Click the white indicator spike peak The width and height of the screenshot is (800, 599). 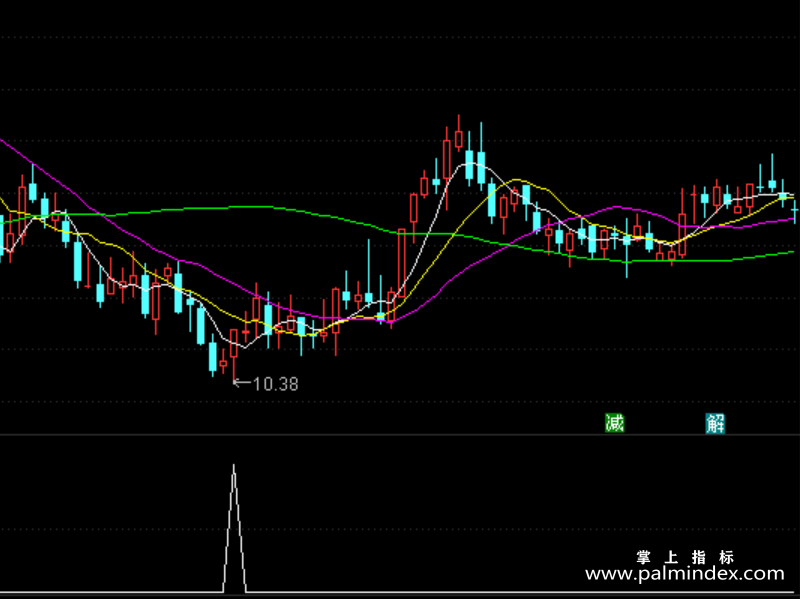click(234, 466)
